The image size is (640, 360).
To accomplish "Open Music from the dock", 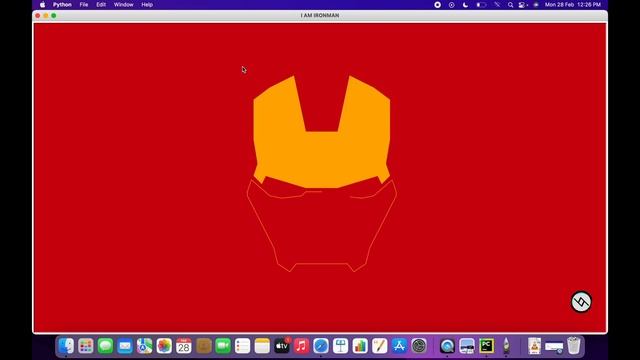I will [301, 346].
